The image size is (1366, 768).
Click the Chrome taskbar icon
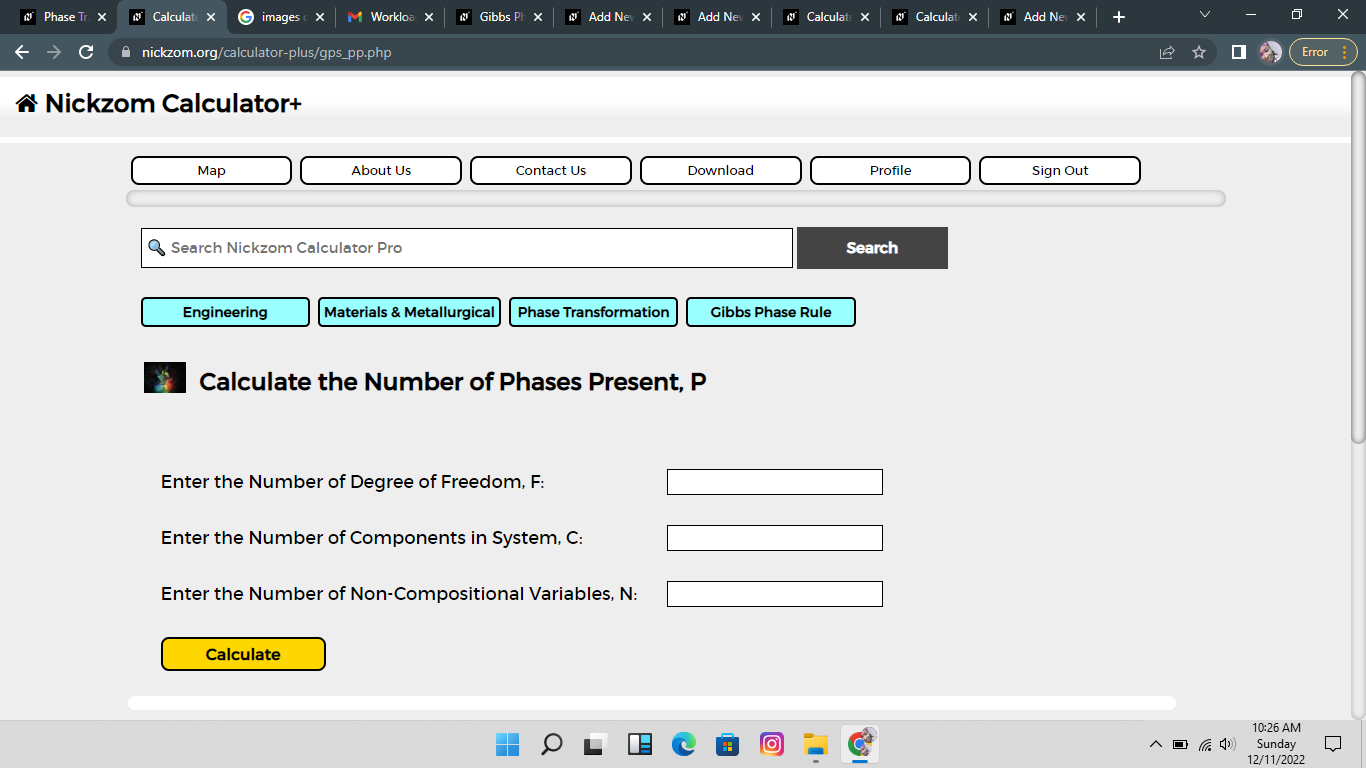(860, 744)
